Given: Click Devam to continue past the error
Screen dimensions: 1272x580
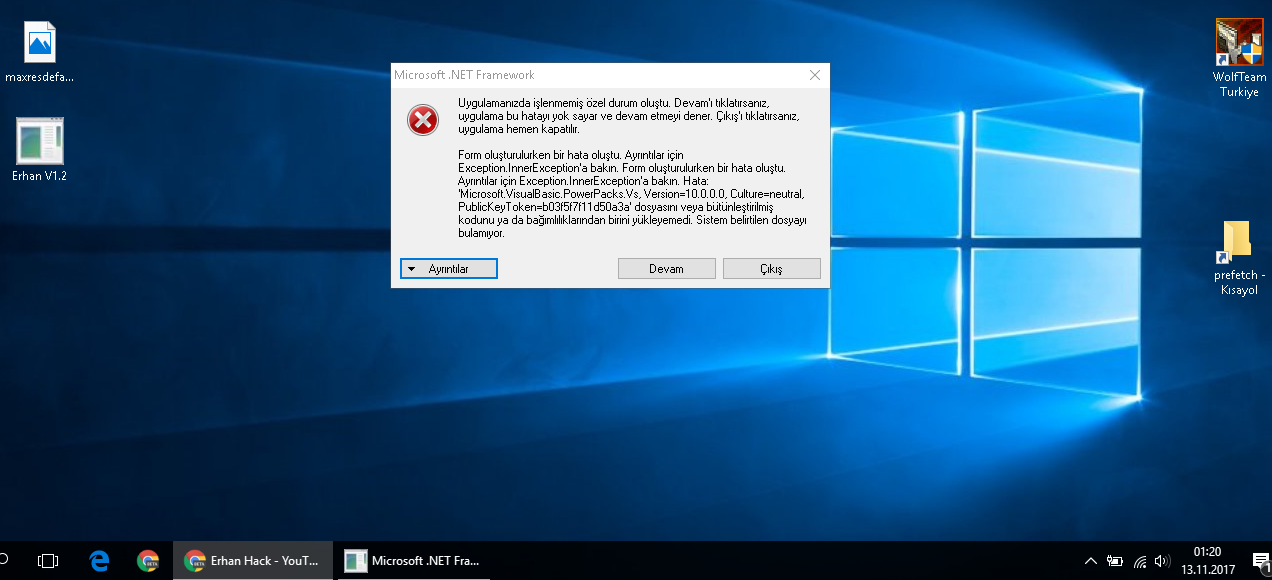Looking at the screenshot, I should click(666, 269).
